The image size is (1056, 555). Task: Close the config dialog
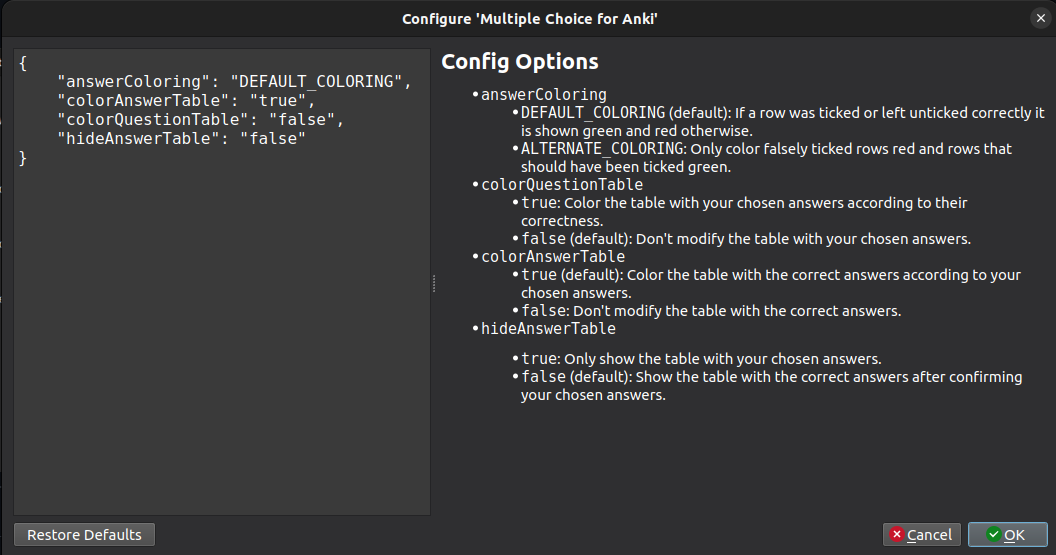click(x=1041, y=18)
